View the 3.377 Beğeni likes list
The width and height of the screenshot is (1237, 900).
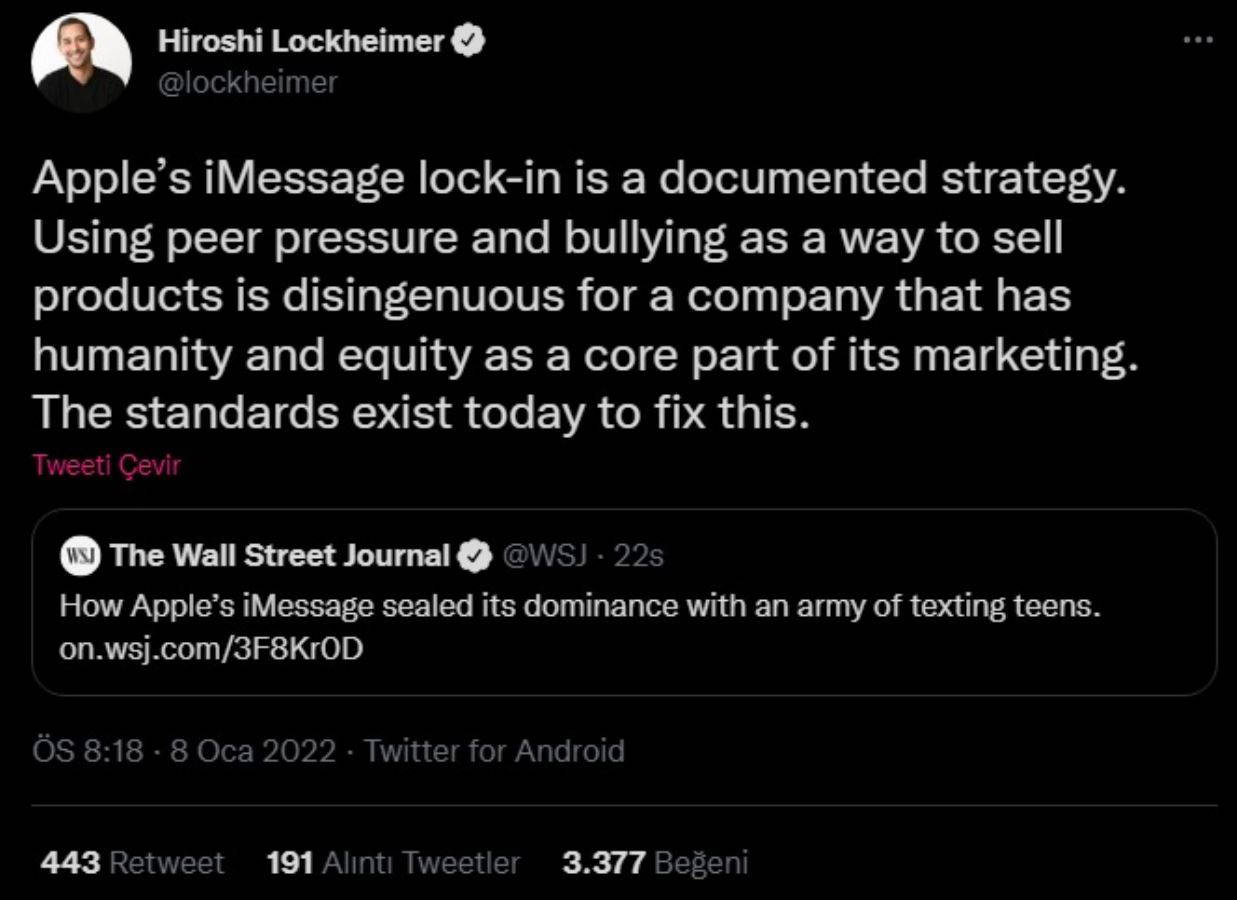(655, 862)
